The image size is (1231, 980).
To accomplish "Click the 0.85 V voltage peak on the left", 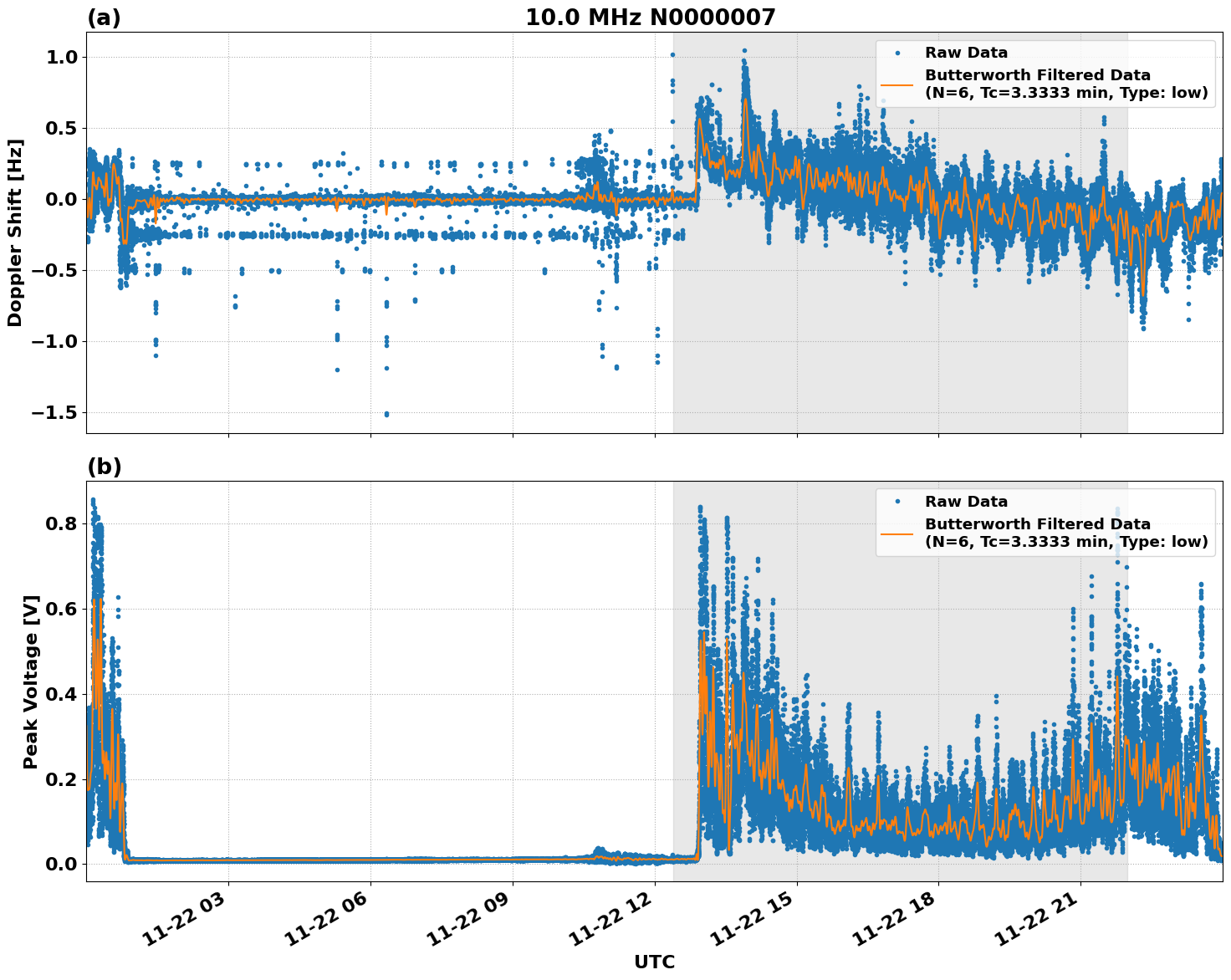I will [x=94, y=499].
